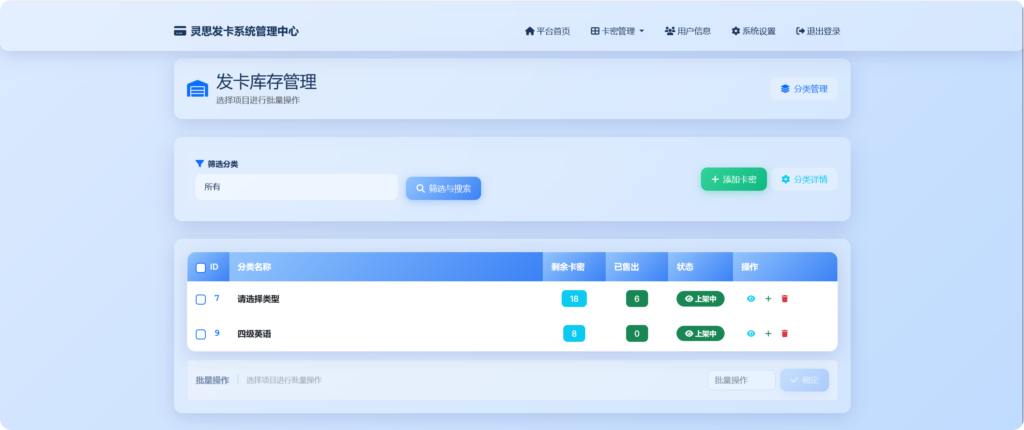Click trash icon for 四级英语 row
This screenshot has height=430, width=1024.
[785, 334]
